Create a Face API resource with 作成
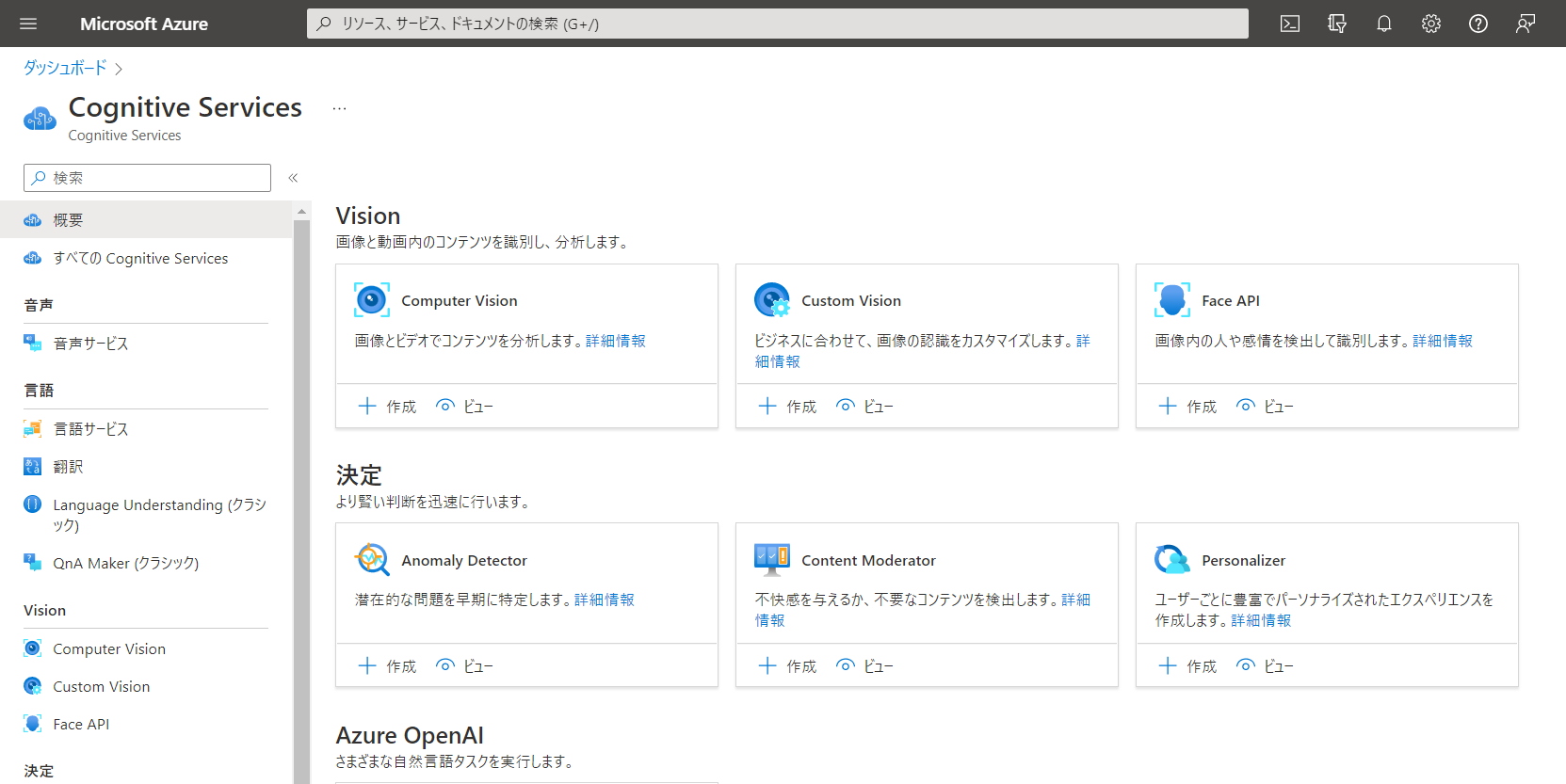Viewport: 1566px width, 784px height. (x=1187, y=407)
